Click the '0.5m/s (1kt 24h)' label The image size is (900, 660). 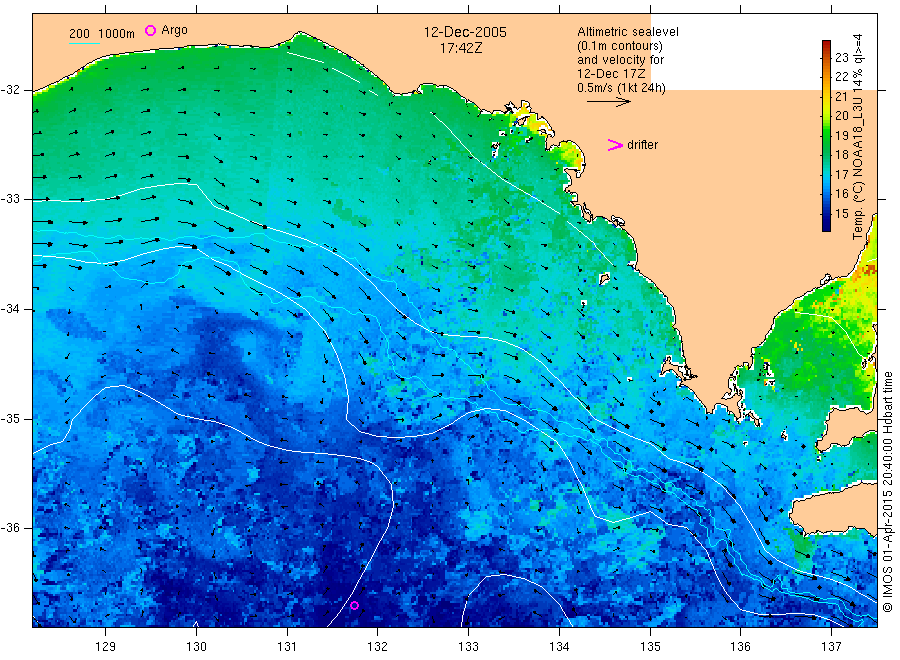[x=621, y=88]
